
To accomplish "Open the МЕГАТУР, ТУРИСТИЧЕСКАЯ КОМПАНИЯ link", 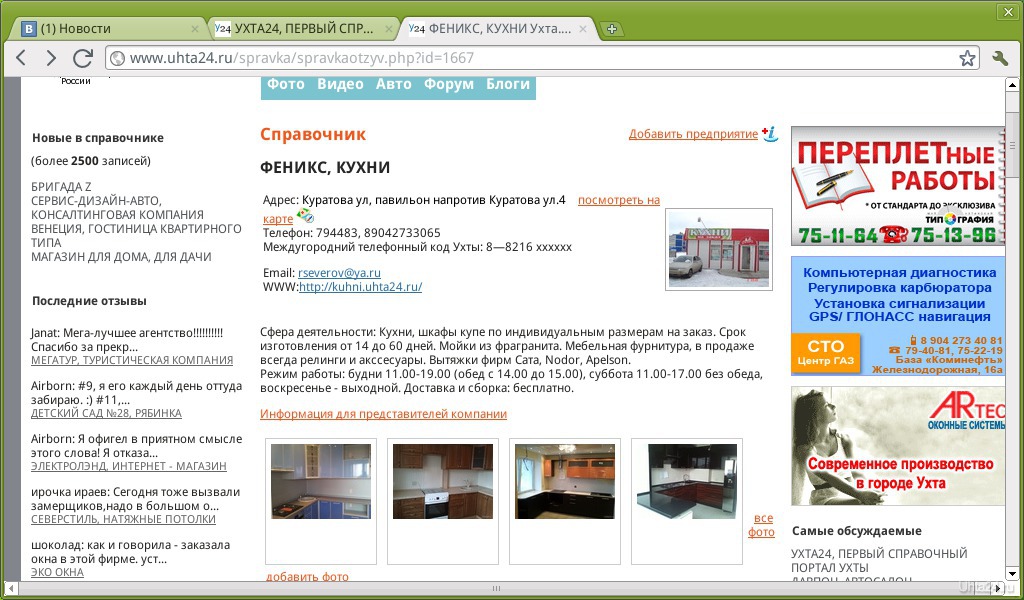I will point(132,360).
